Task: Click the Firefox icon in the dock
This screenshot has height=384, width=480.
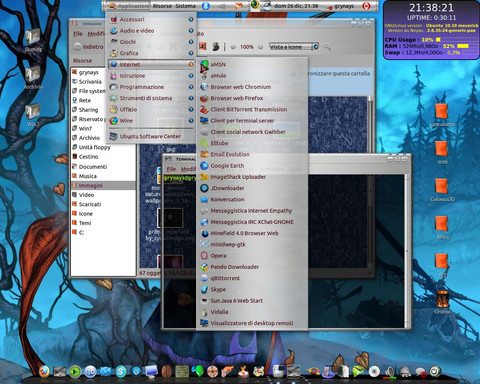Action: [44, 371]
